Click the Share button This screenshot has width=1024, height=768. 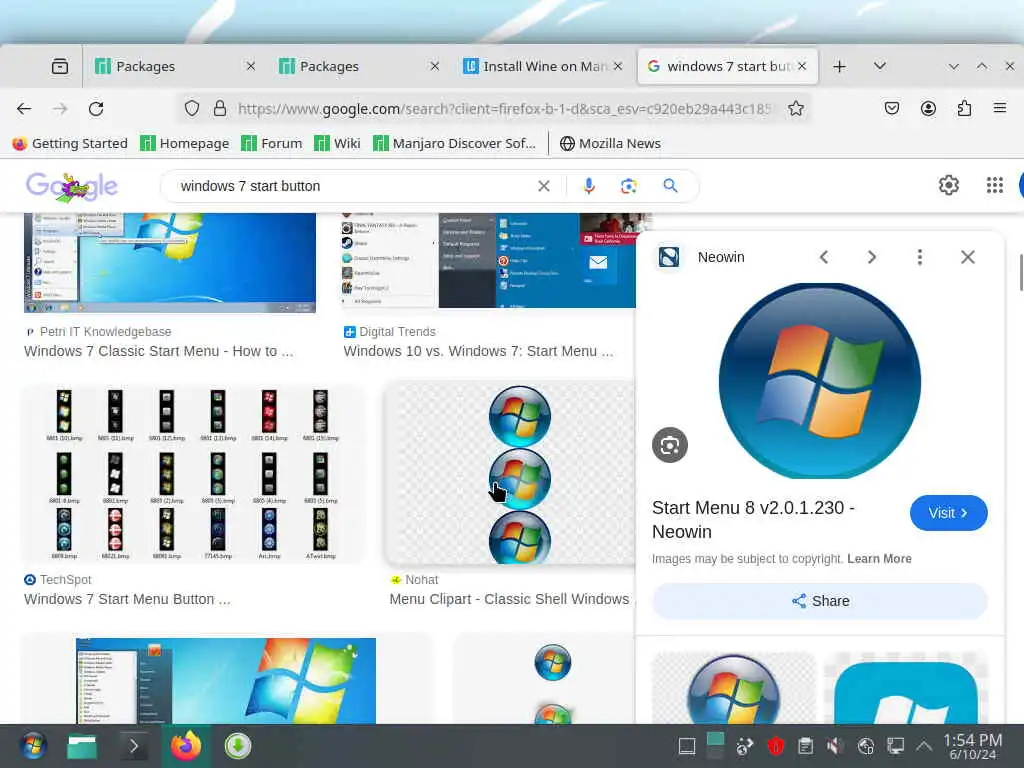point(820,601)
